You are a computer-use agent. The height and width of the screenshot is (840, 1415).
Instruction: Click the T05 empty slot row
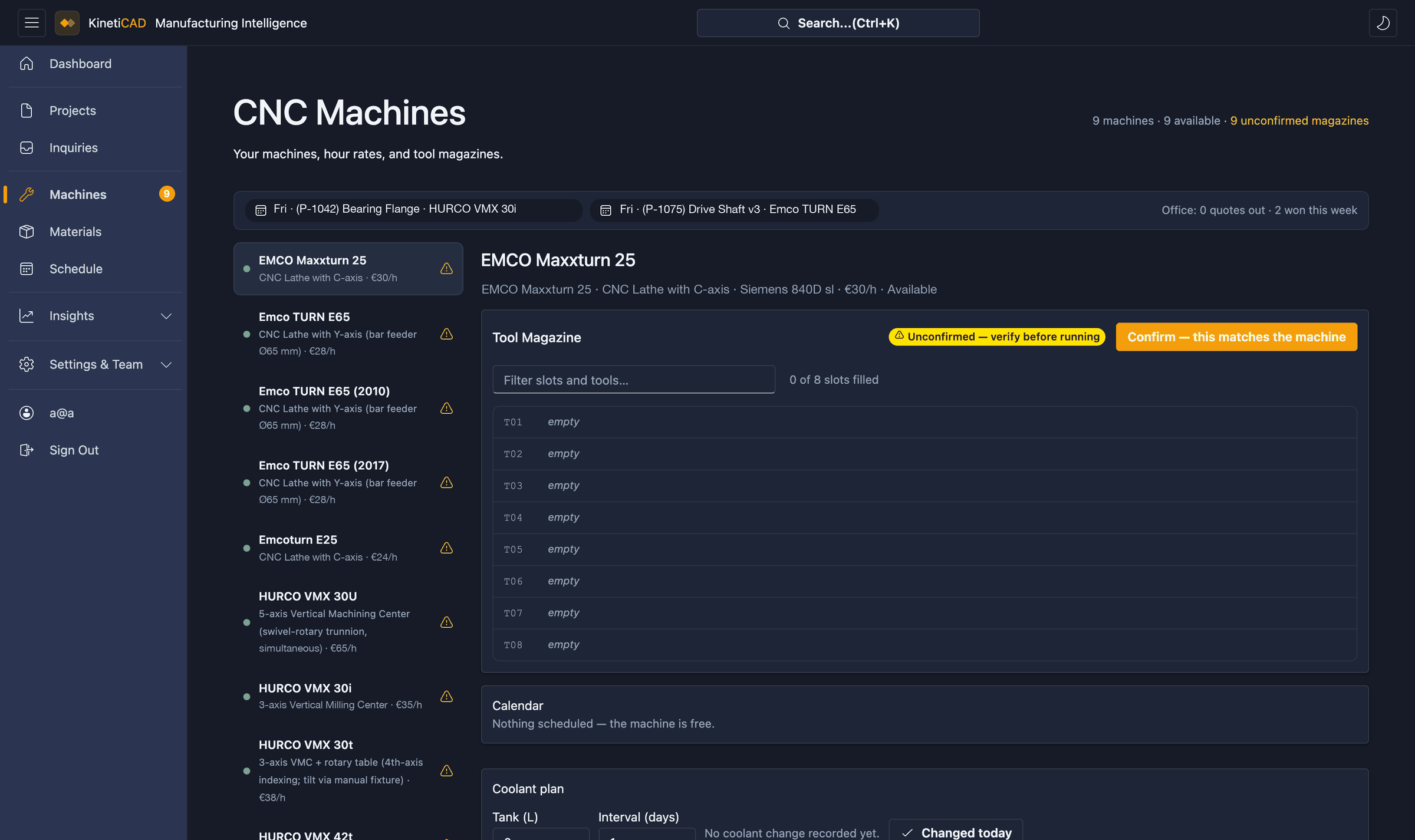coord(925,549)
